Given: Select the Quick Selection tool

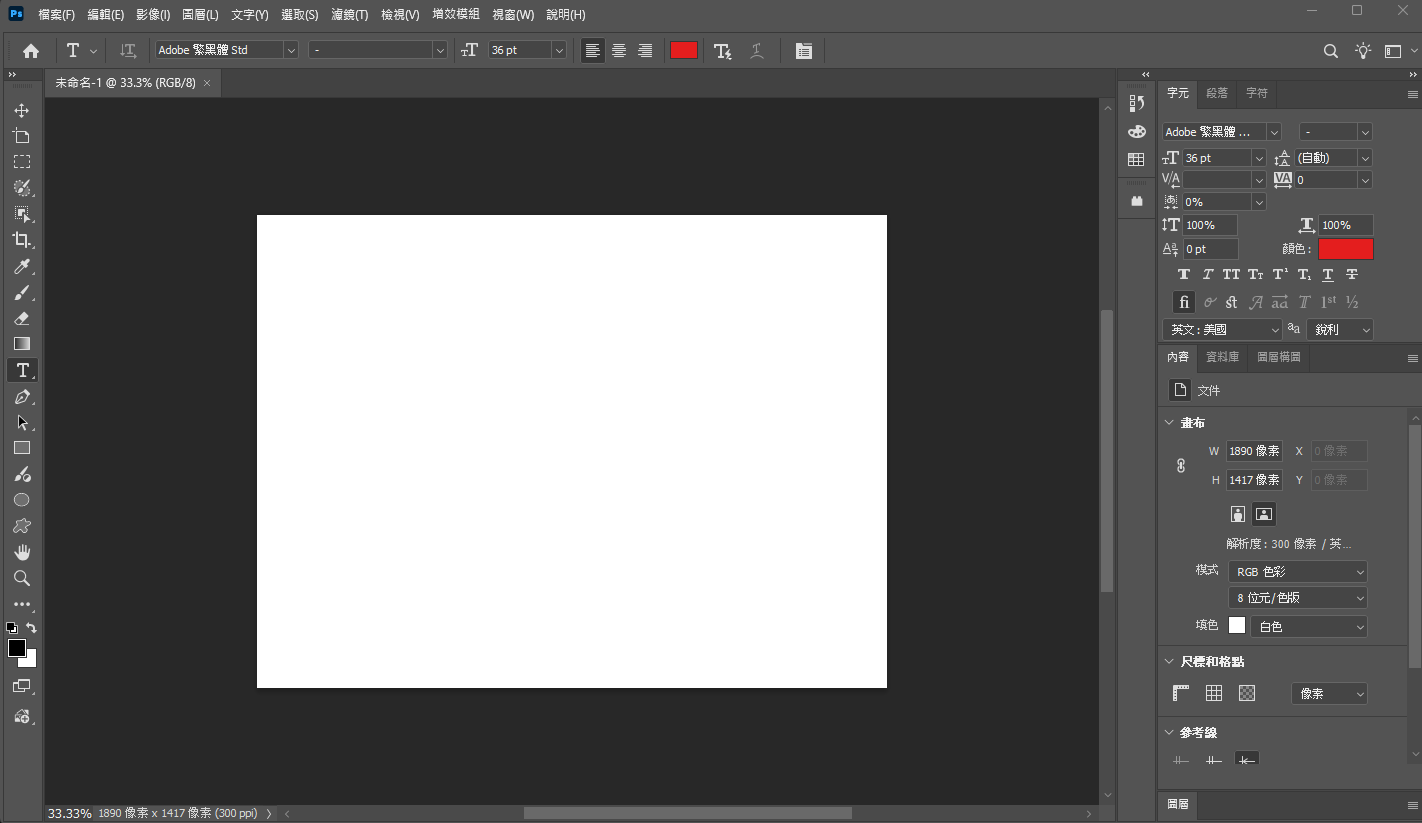Looking at the screenshot, I should 22,188.
